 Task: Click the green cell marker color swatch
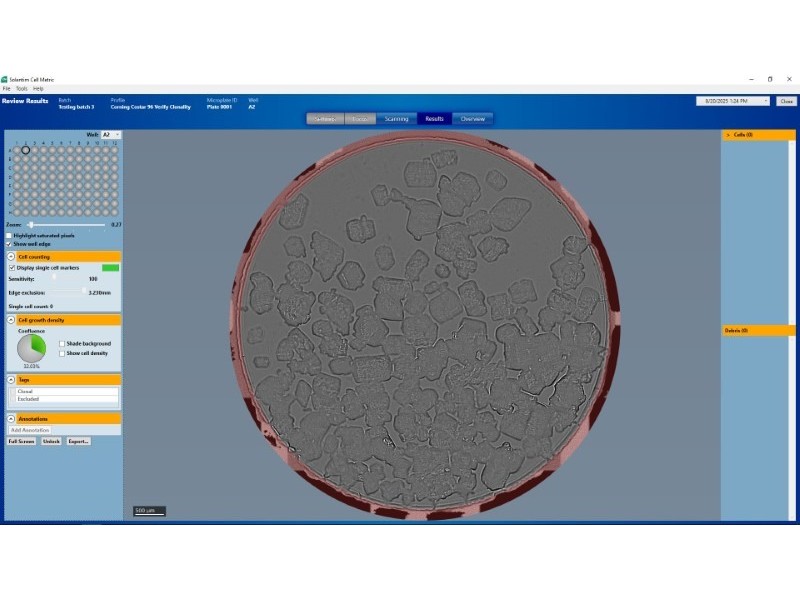[109, 268]
